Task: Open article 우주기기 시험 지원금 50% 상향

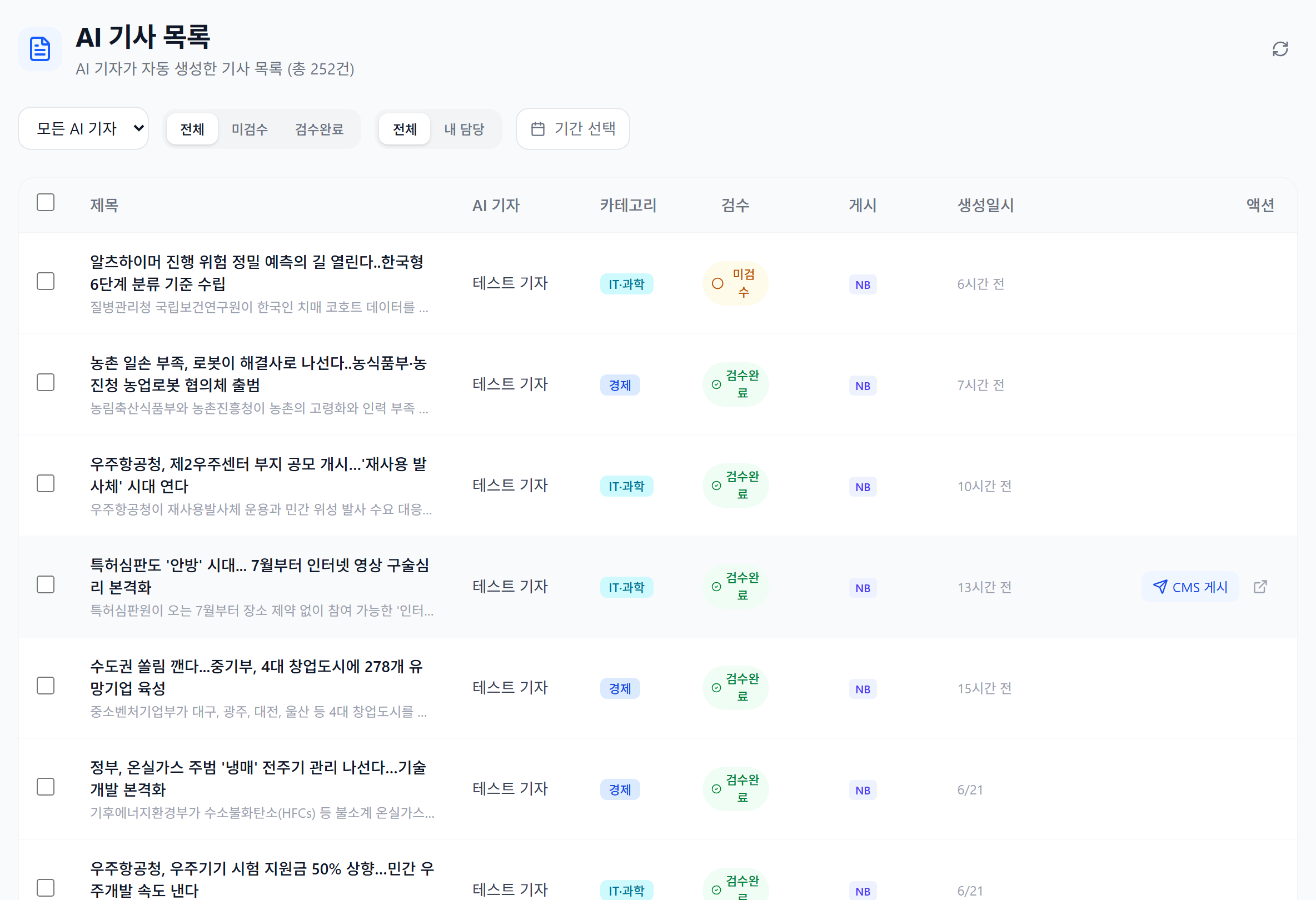Action: pyautogui.click(x=262, y=879)
